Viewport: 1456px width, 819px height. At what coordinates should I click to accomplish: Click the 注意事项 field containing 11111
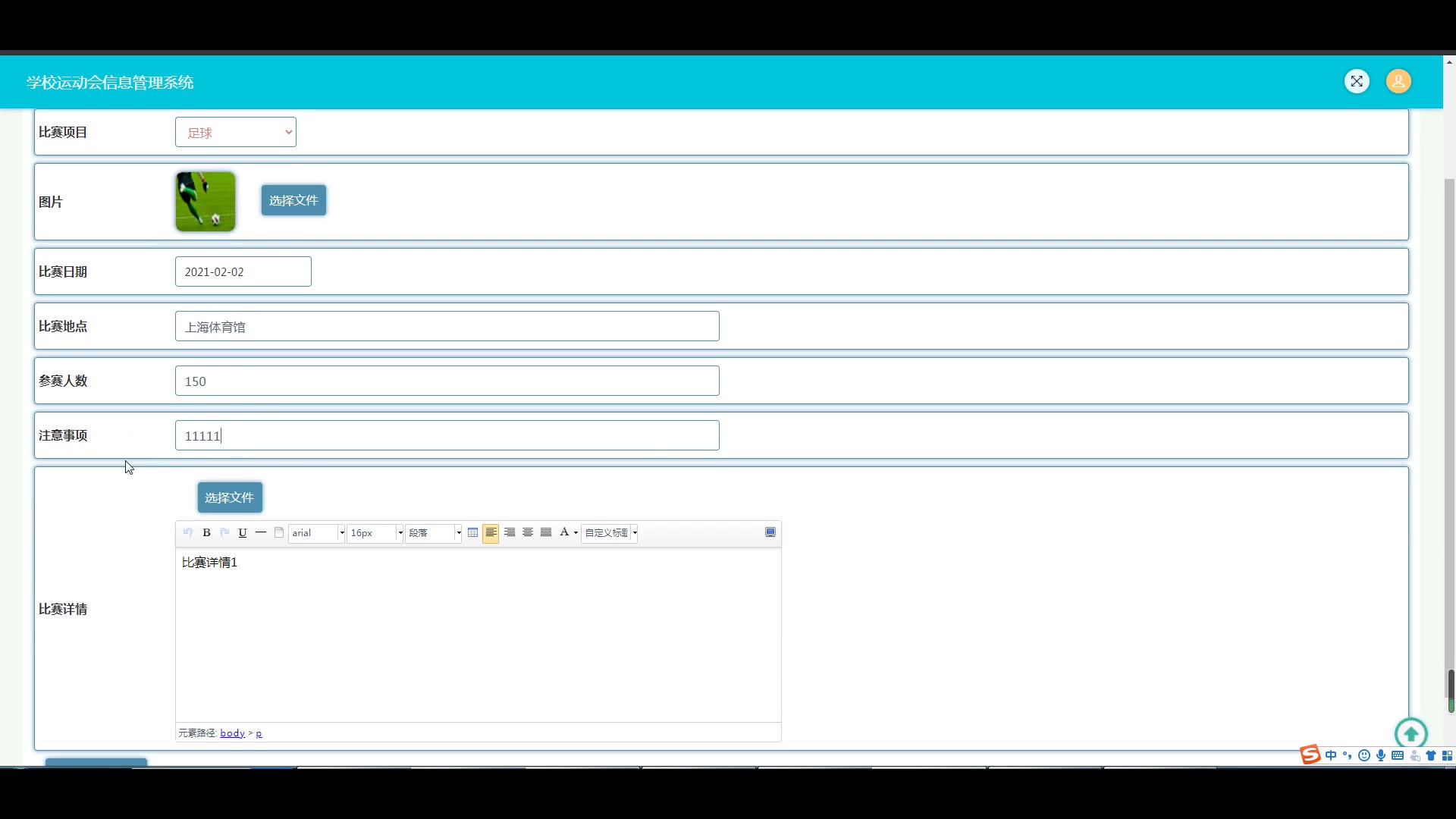pyautogui.click(x=447, y=435)
